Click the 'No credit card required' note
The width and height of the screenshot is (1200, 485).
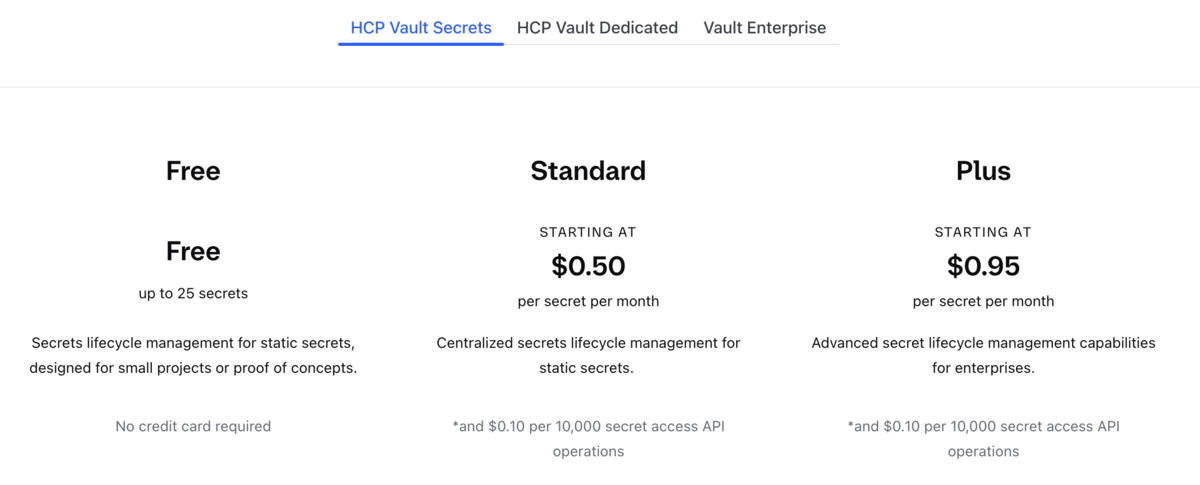pos(193,426)
